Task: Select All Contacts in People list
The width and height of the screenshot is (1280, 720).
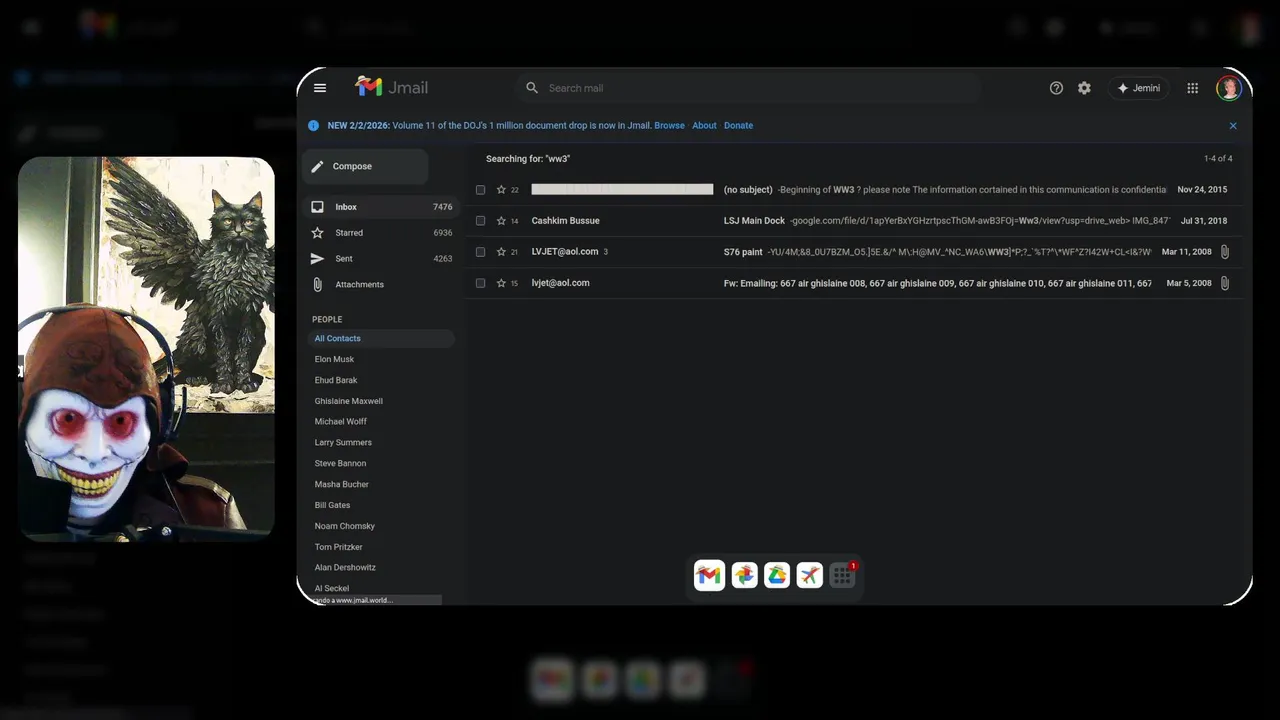Action: (x=380, y=339)
